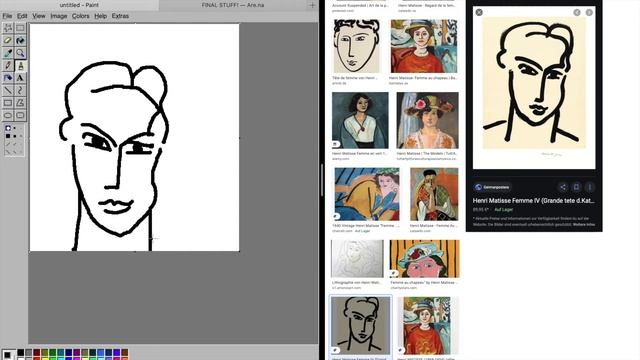640x360 pixels.
Task: Open the Colors menu in Paint
Action: tap(80, 16)
